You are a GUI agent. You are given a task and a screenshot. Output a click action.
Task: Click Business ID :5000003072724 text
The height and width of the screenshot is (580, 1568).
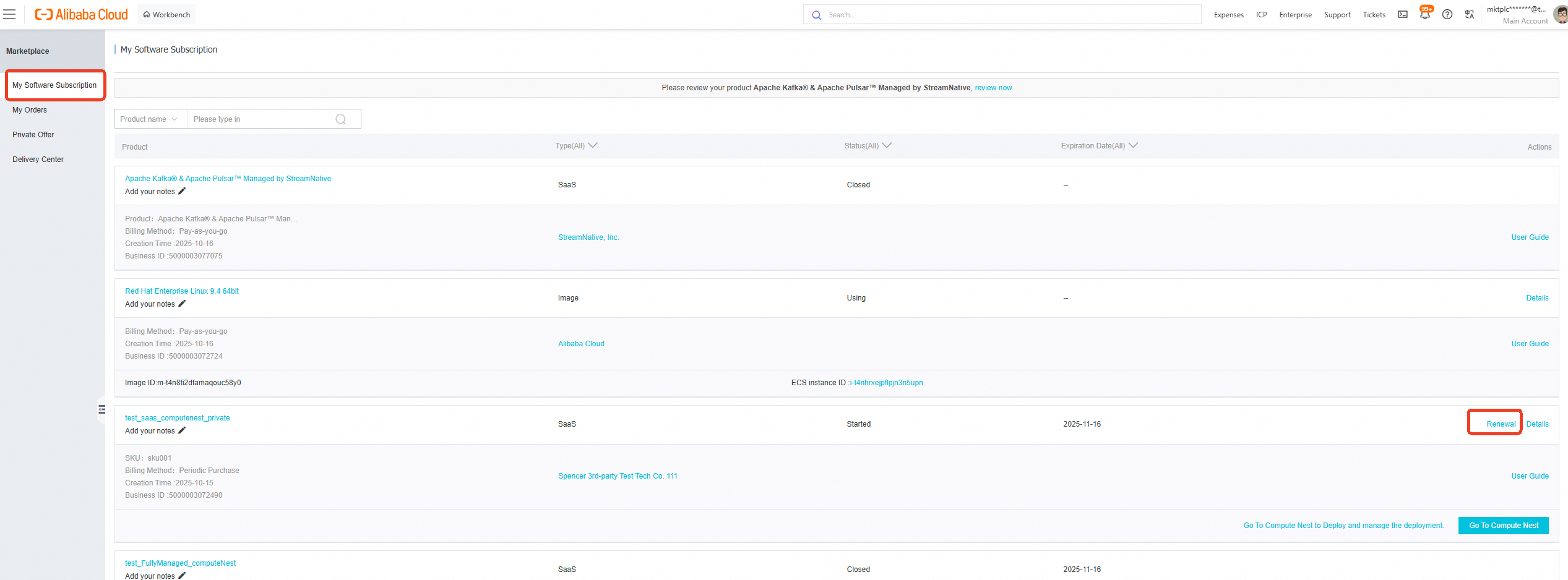click(x=174, y=356)
